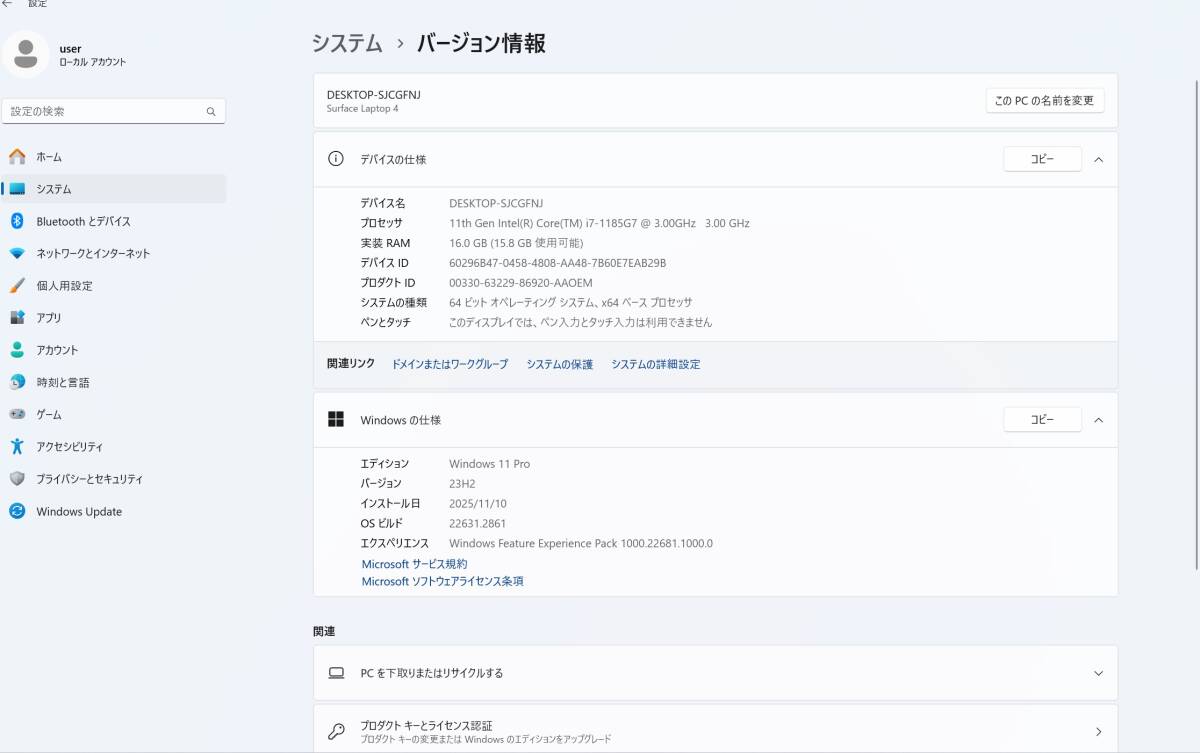Open Microsoft ソフトウェアライセンス条項 link
The width and height of the screenshot is (1200, 753).
pos(442,581)
